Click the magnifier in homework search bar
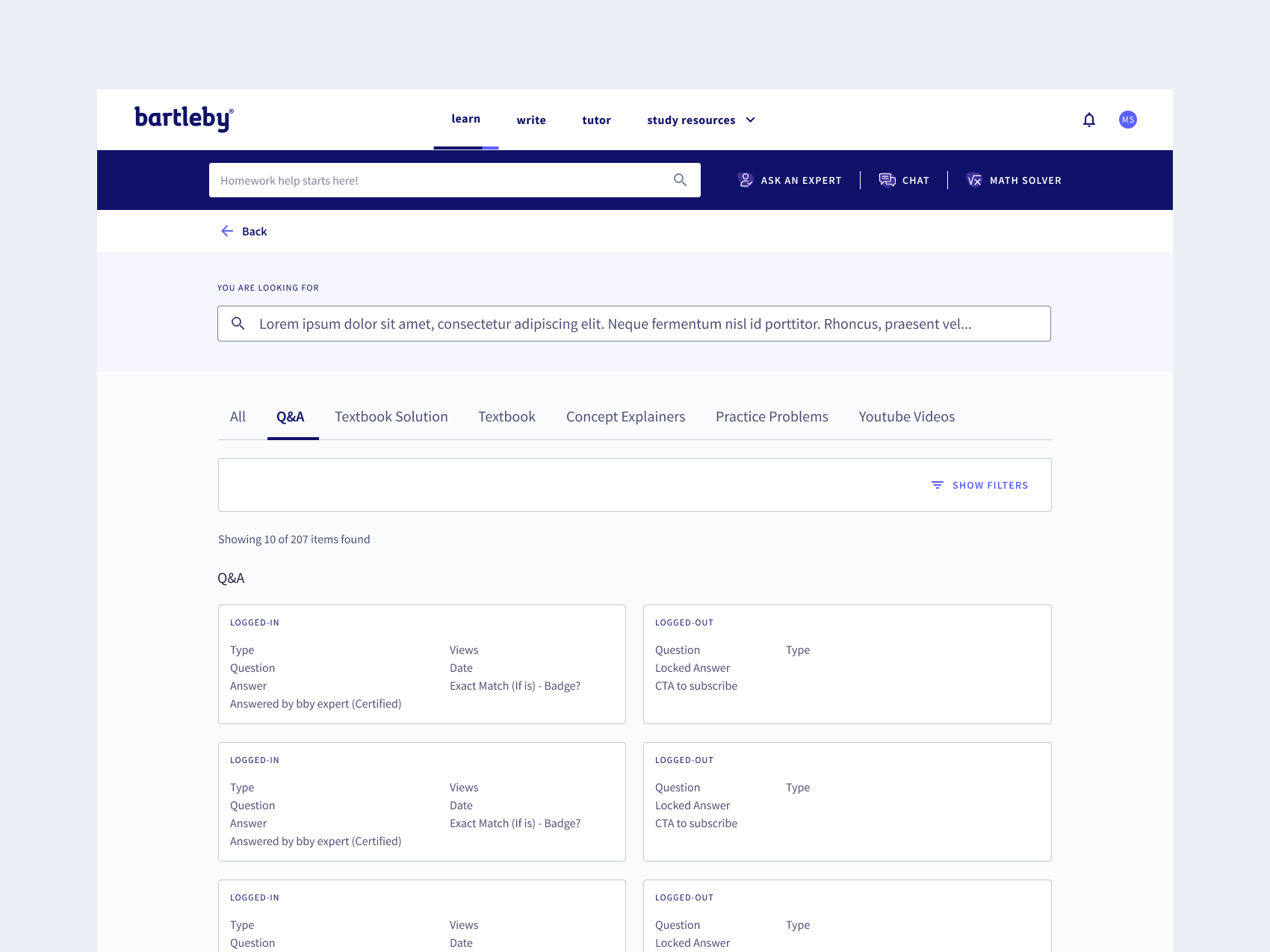The image size is (1270, 952). coord(680,180)
